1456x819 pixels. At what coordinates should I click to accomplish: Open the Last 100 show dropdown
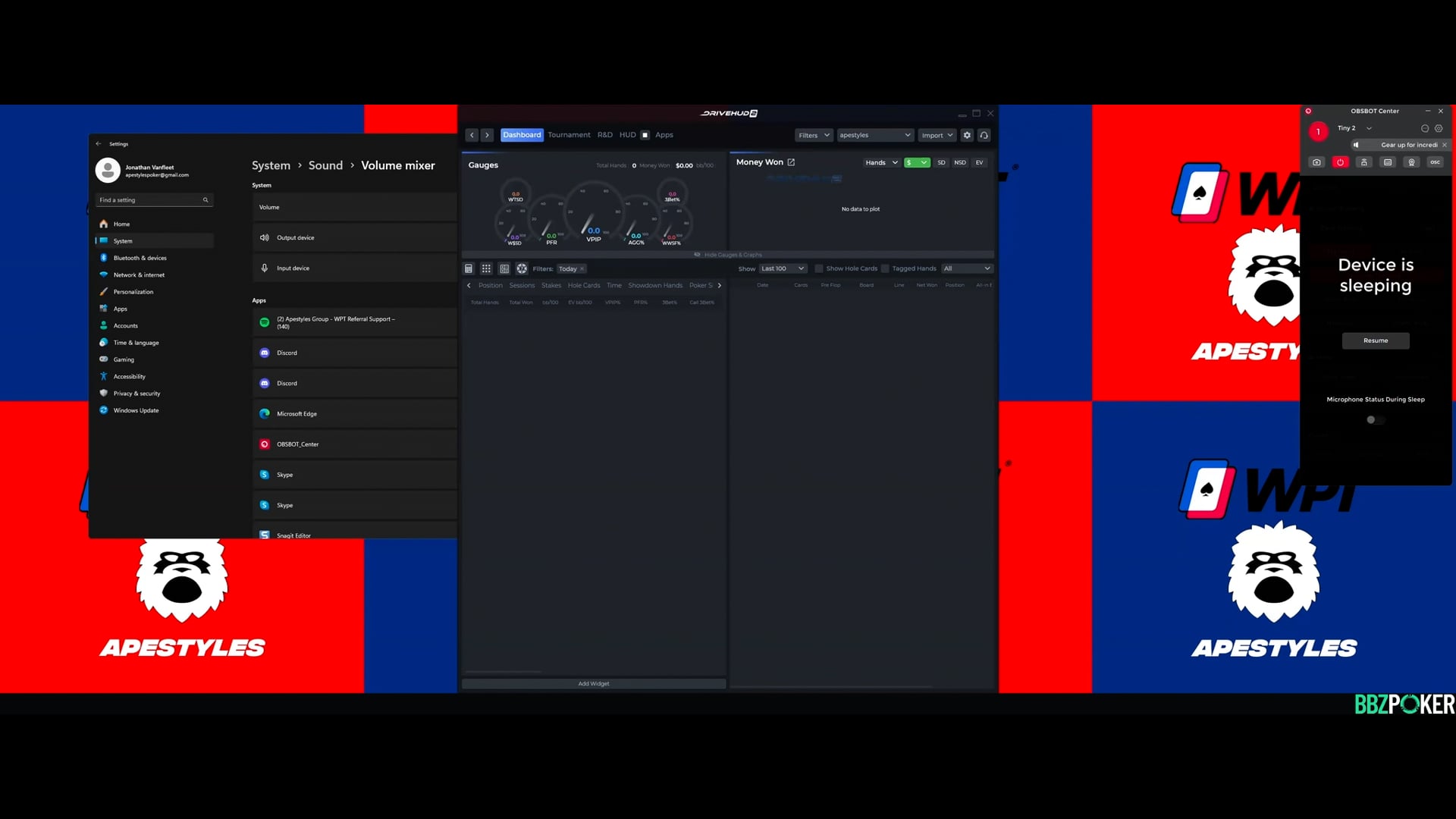click(783, 268)
